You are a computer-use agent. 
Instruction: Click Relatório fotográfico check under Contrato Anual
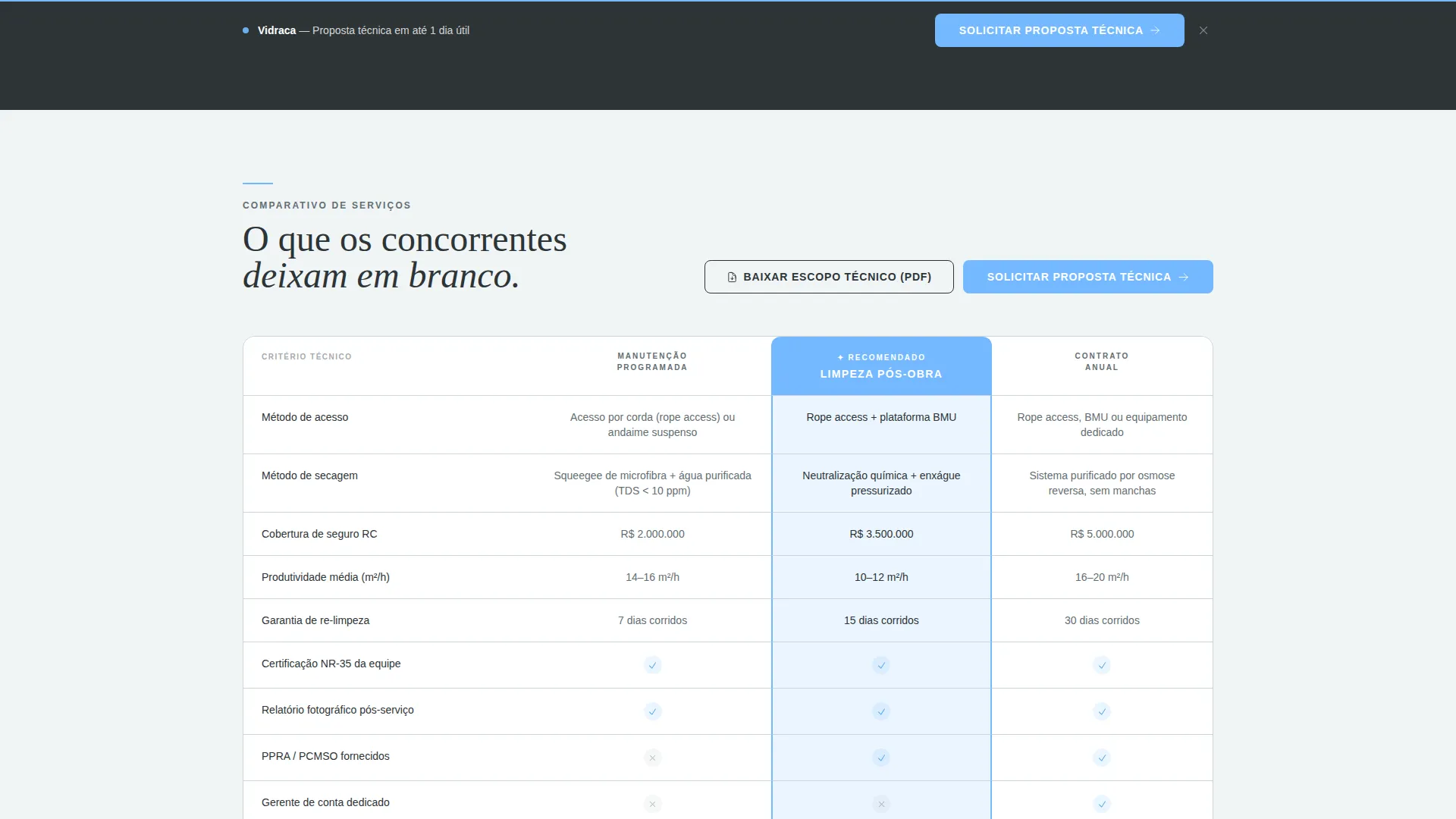(x=1102, y=711)
